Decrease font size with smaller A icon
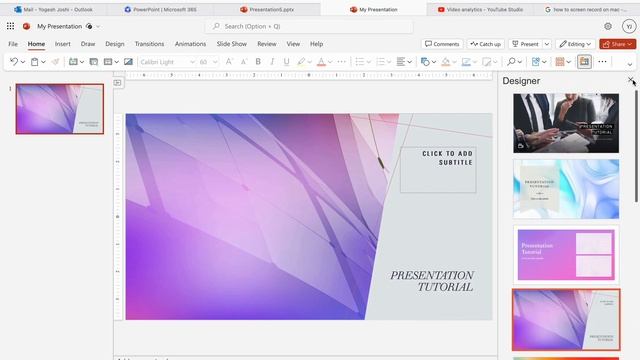Screen dimensions: 640x360 (x=244, y=62)
